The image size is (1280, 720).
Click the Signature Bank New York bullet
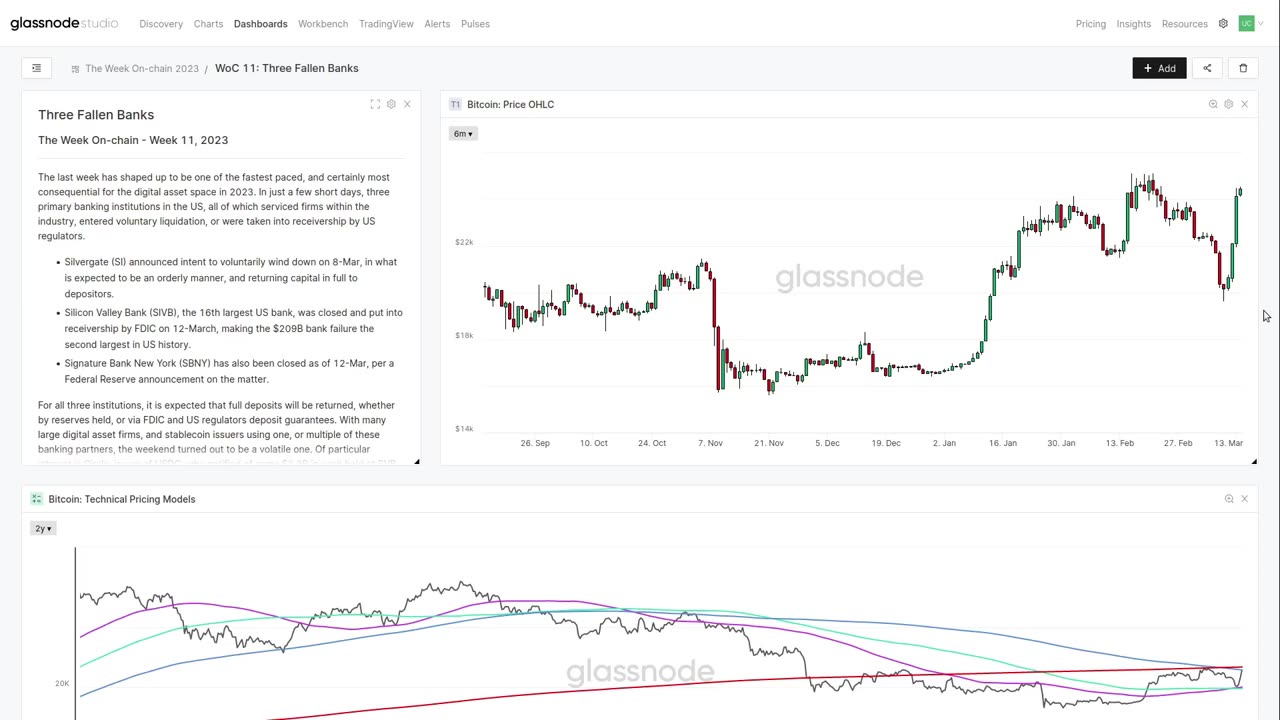tap(229, 371)
